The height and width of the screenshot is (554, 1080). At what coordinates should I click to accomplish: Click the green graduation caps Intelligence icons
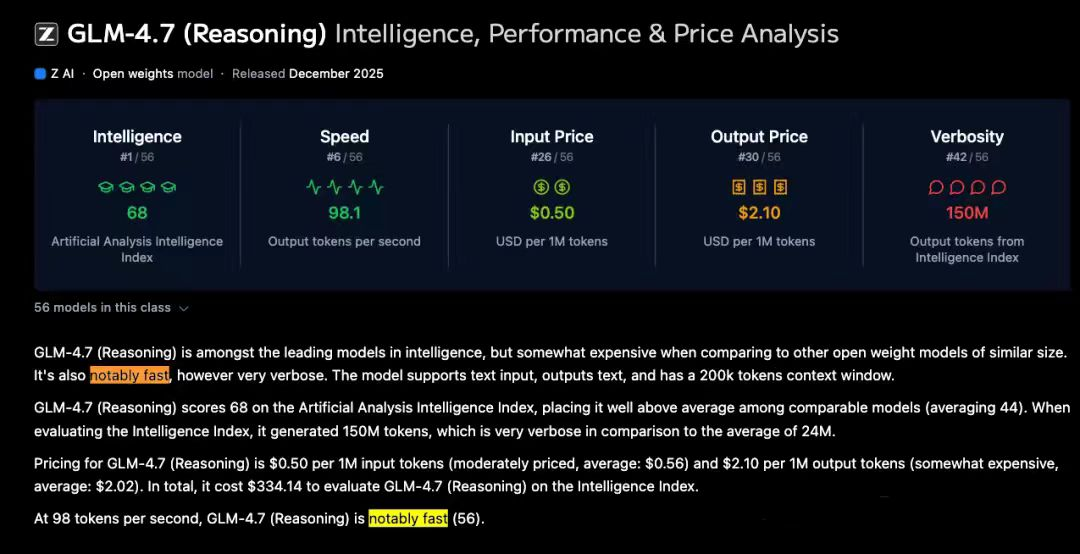tap(137, 187)
